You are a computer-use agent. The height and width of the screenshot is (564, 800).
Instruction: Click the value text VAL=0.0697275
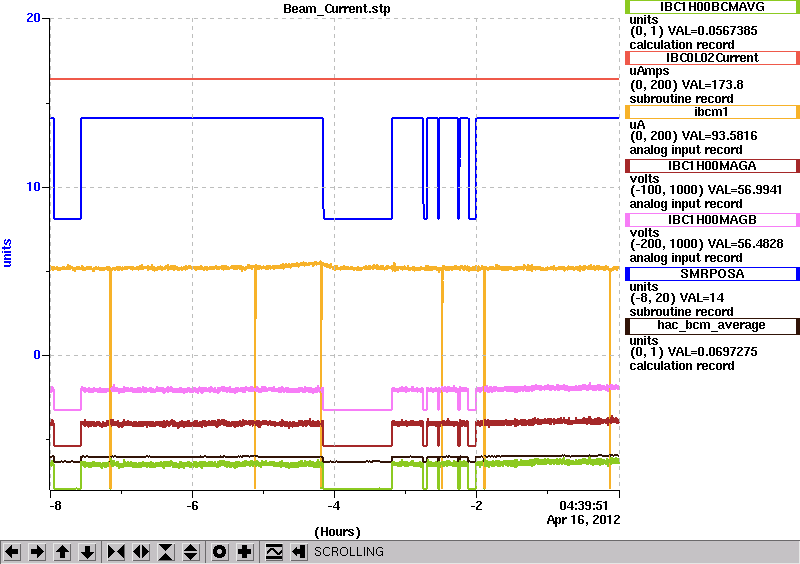coord(712,352)
